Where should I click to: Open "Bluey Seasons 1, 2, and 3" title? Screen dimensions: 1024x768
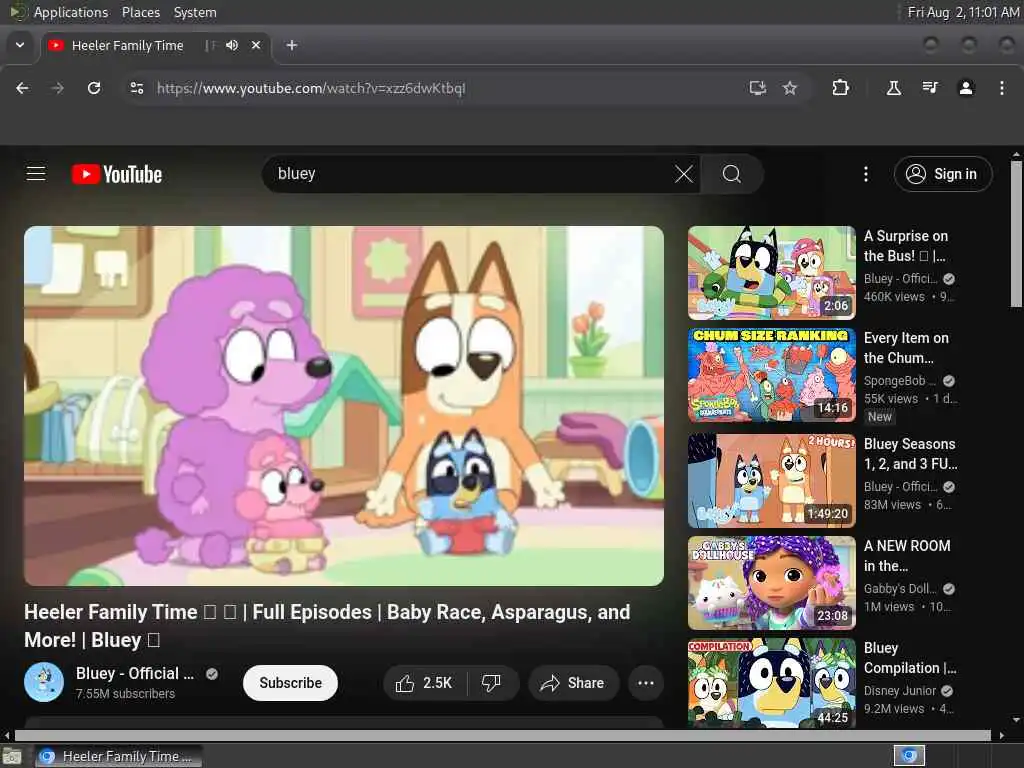point(910,454)
